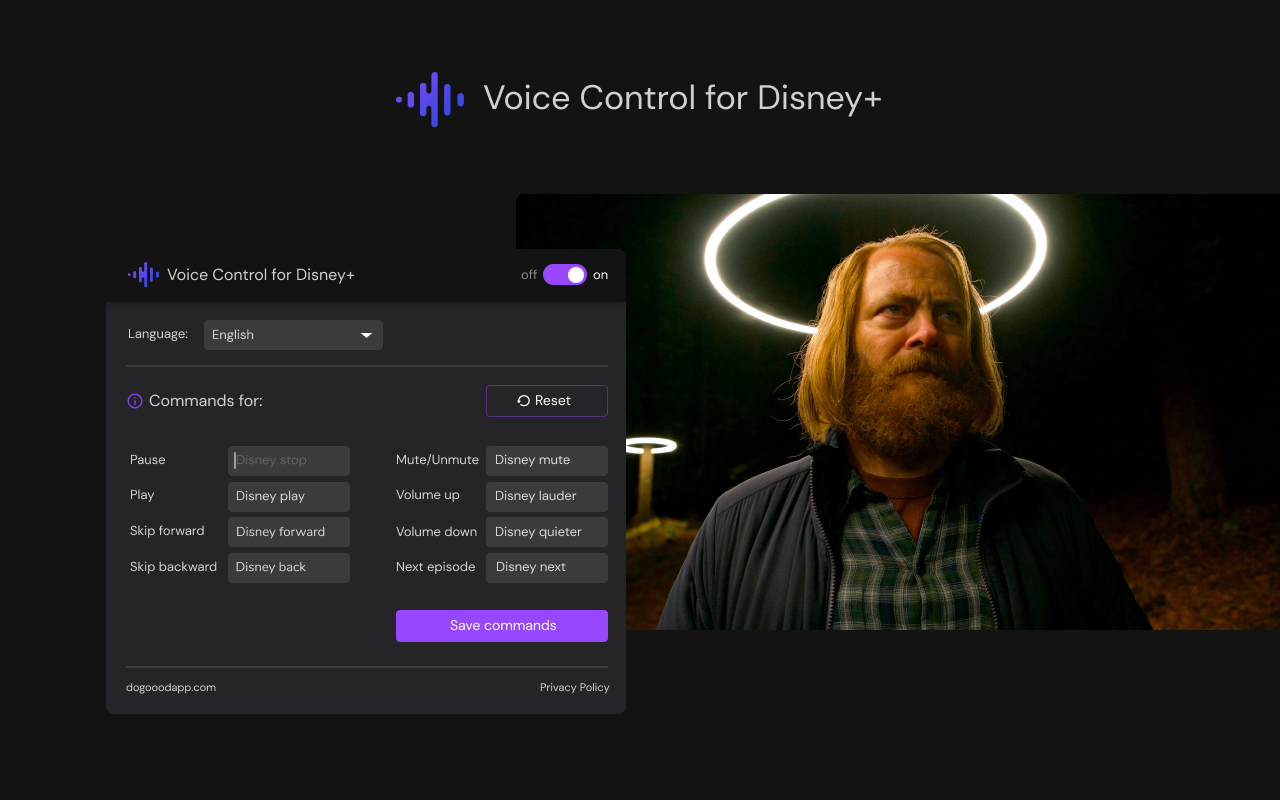Click the Pause label text
Image resolution: width=1280 pixels, height=800 pixels.
(148, 460)
